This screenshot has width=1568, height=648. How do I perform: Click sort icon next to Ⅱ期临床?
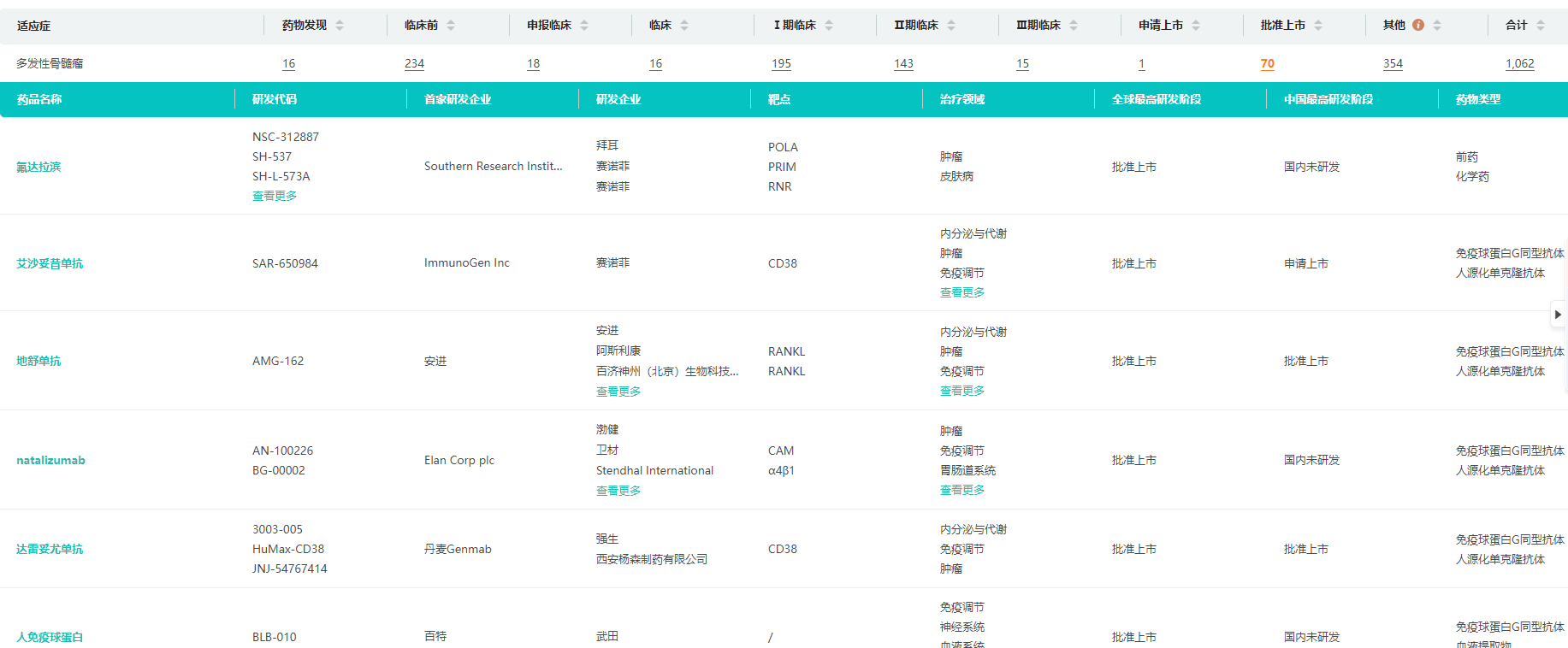tap(951, 26)
